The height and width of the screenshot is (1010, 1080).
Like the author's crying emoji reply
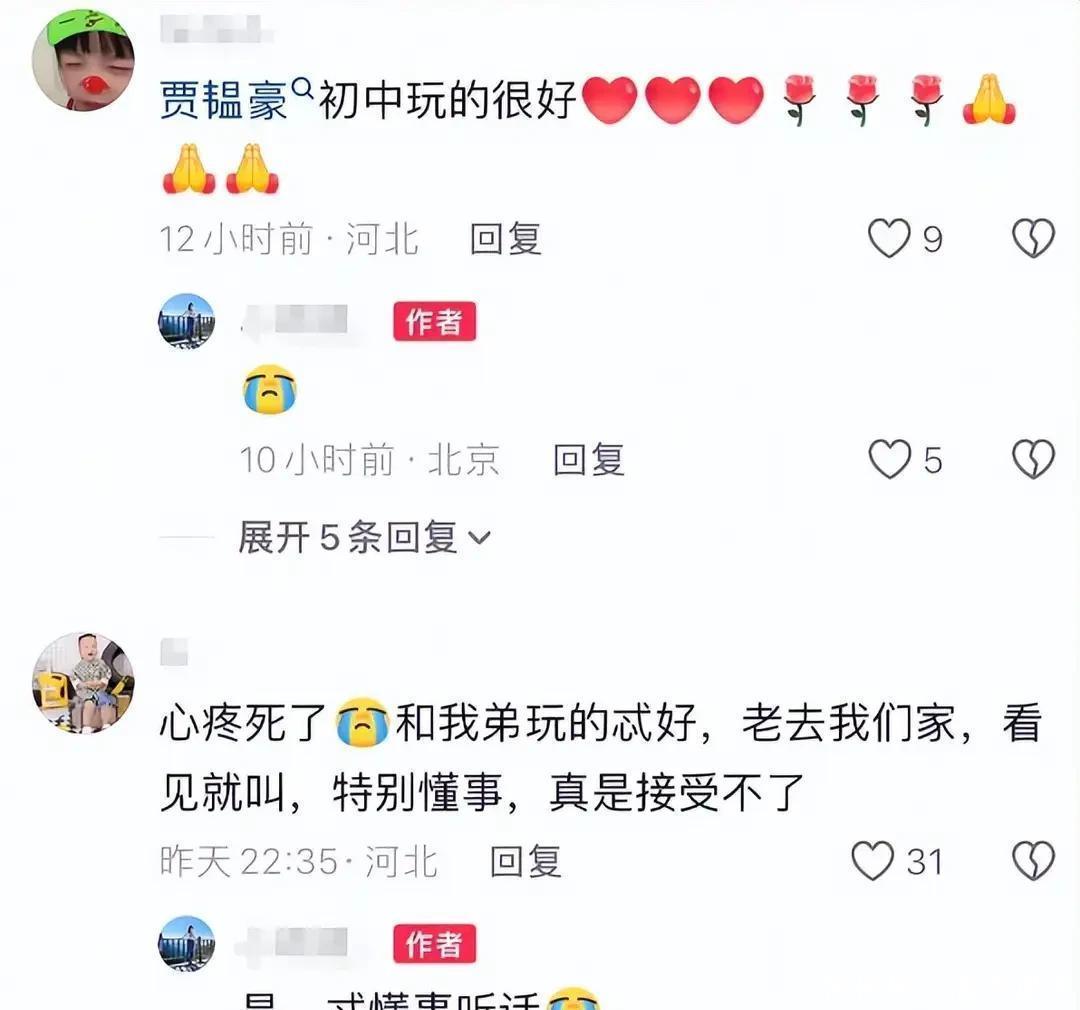[x=889, y=459]
